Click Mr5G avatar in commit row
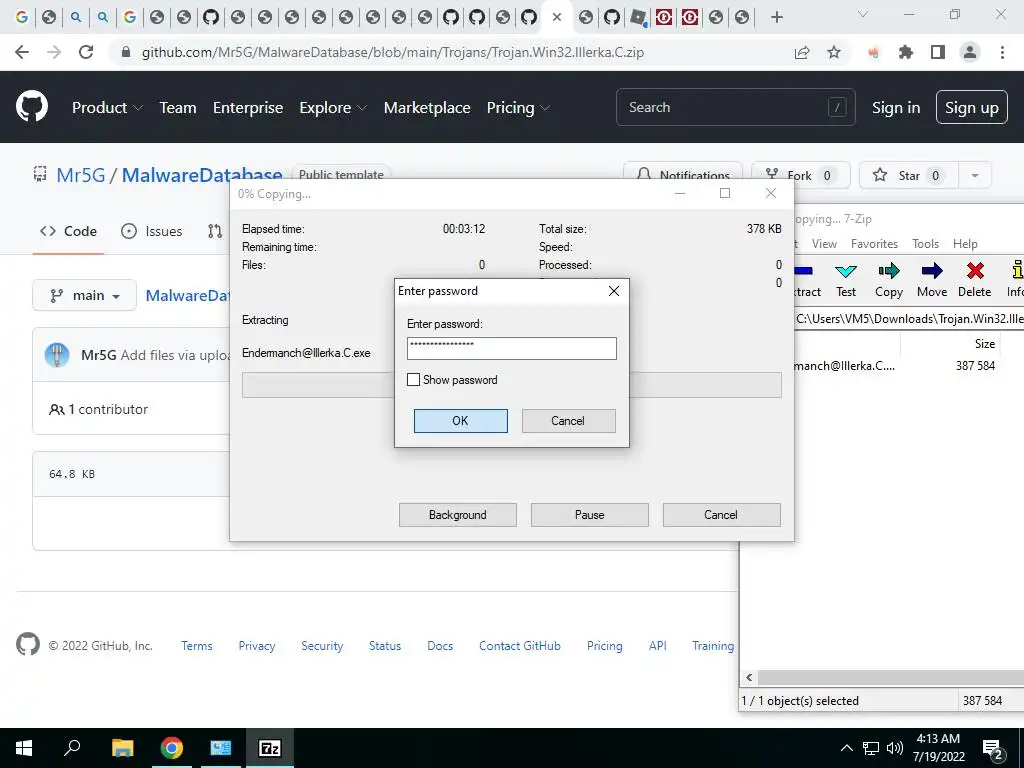The image size is (1024, 768). coord(57,355)
